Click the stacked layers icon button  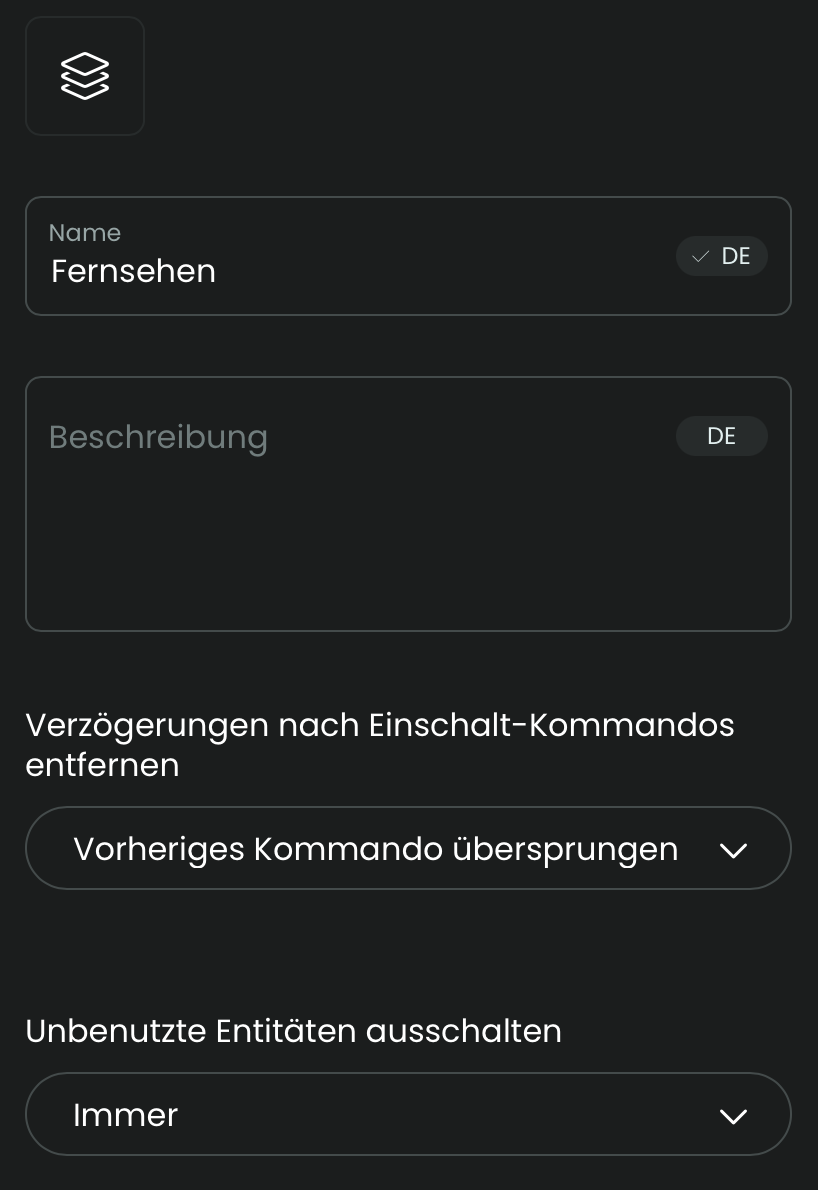(85, 76)
